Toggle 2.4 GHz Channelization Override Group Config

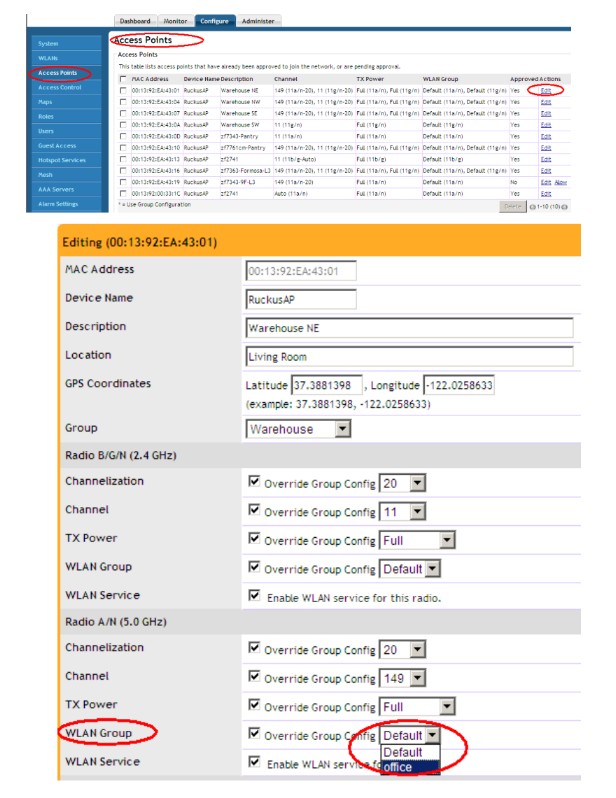tap(254, 481)
